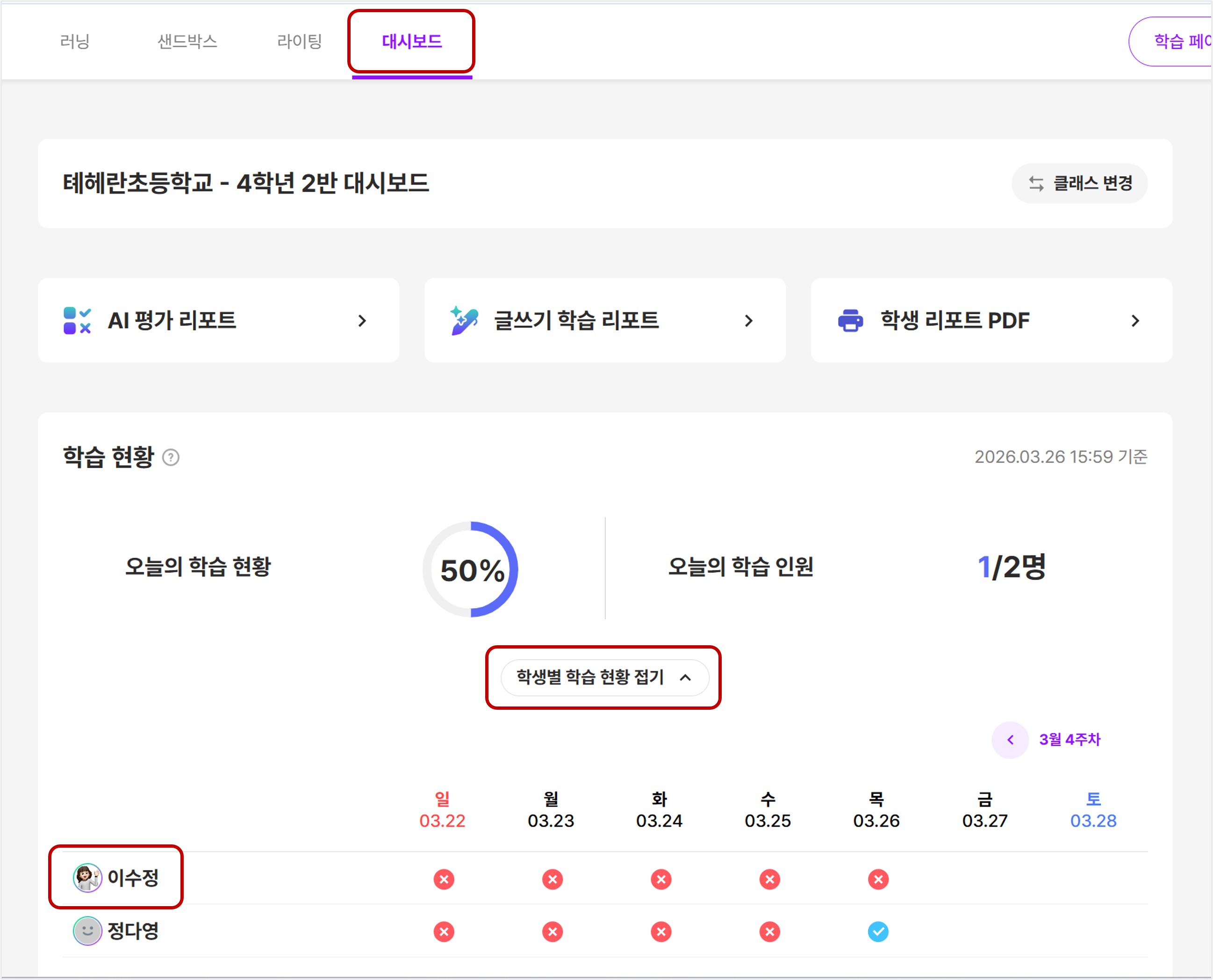This screenshot has width=1213, height=980.
Task: Click the chevron on 학생 리포트 PDF
Action: (x=1136, y=321)
